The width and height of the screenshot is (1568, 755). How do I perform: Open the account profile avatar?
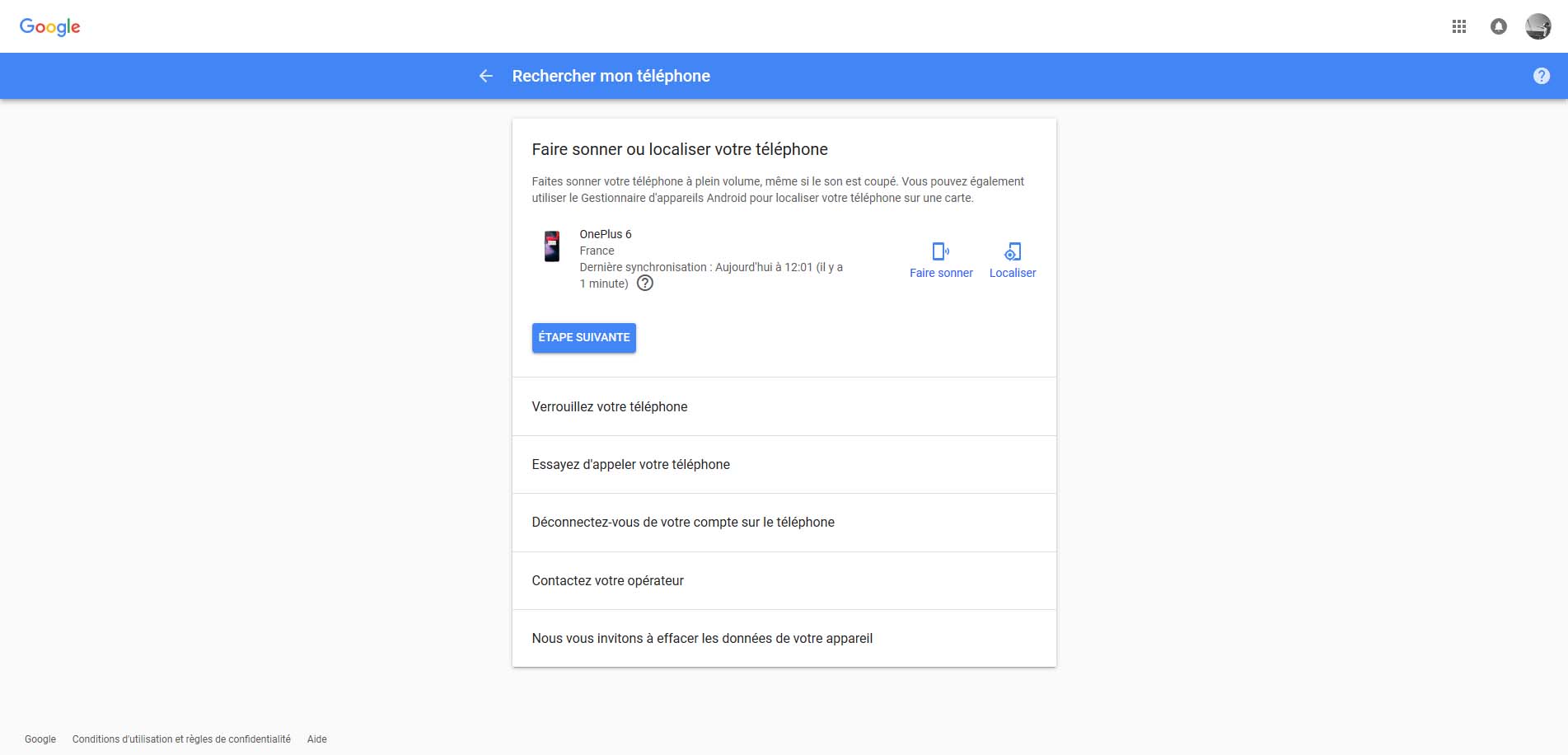click(x=1538, y=26)
